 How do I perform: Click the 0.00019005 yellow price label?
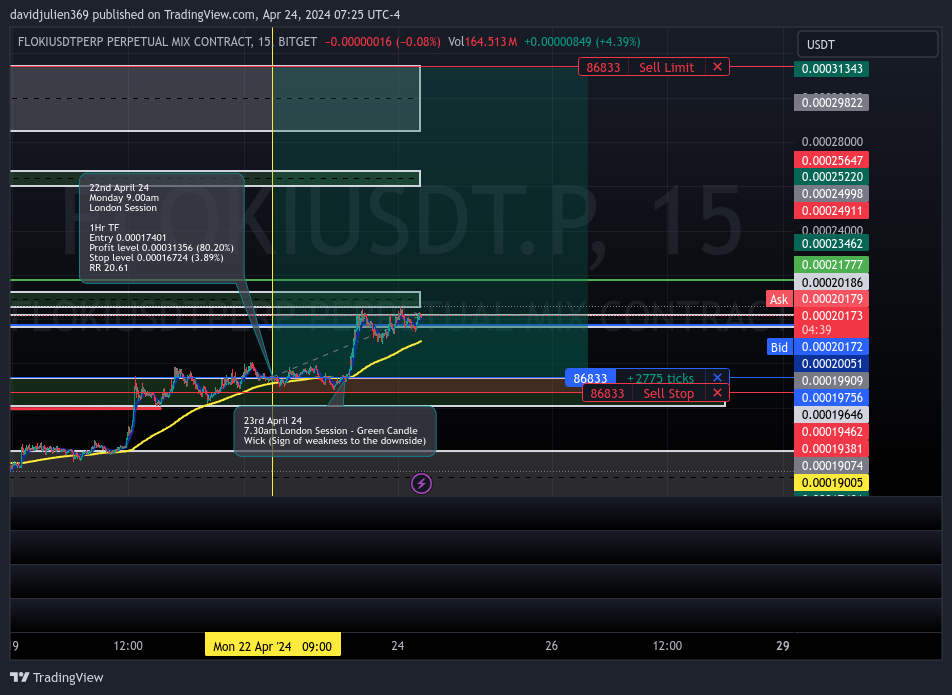click(831, 483)
